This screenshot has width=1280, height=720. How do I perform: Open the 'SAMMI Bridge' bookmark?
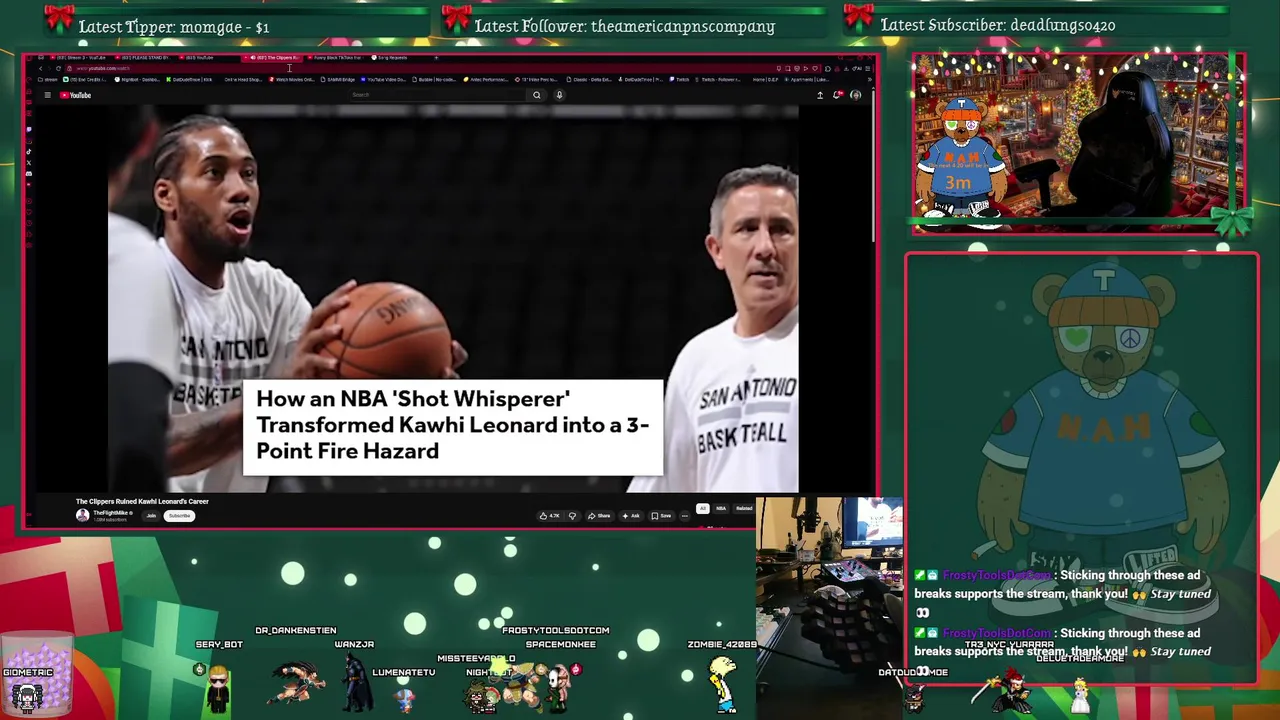point(337,79)
